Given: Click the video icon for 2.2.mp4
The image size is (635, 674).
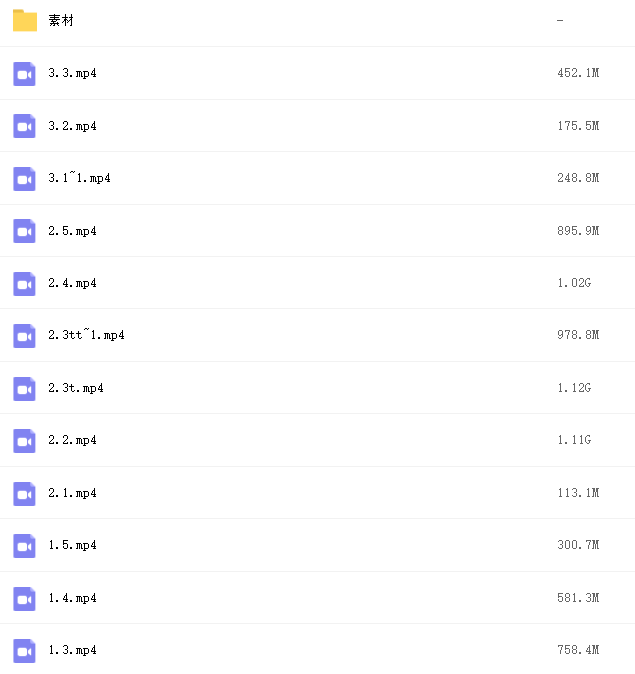Looking at the screenshot, I should 24,441.
